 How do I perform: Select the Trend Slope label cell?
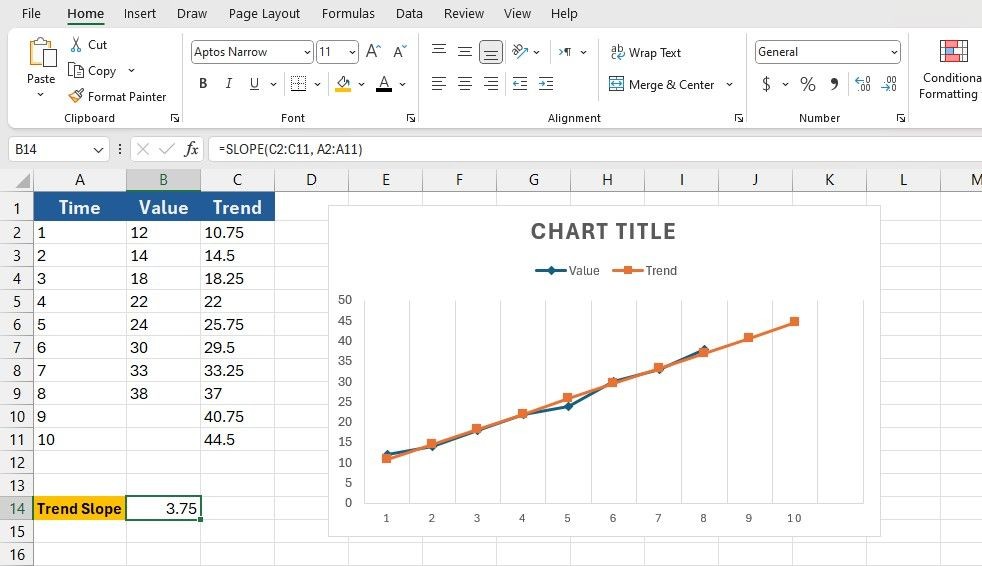point(80,508)
